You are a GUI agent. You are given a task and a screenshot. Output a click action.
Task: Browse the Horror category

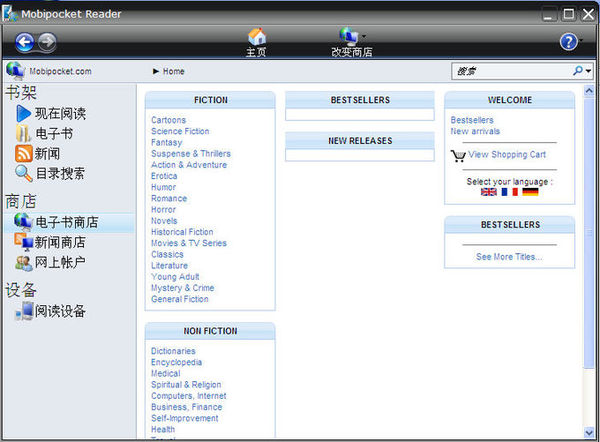tap(163, 210)
